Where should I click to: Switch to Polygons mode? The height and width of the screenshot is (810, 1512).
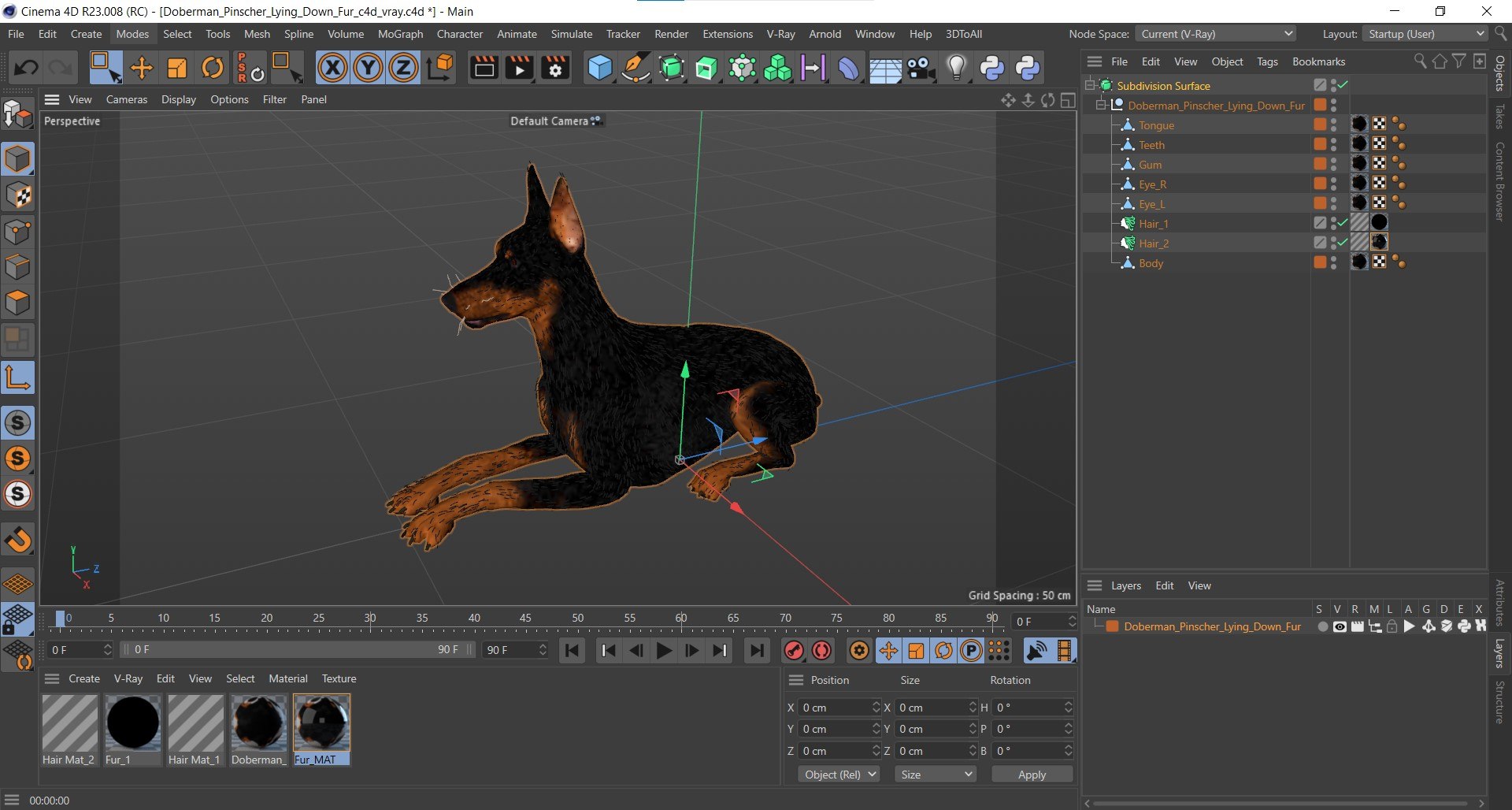18,303
